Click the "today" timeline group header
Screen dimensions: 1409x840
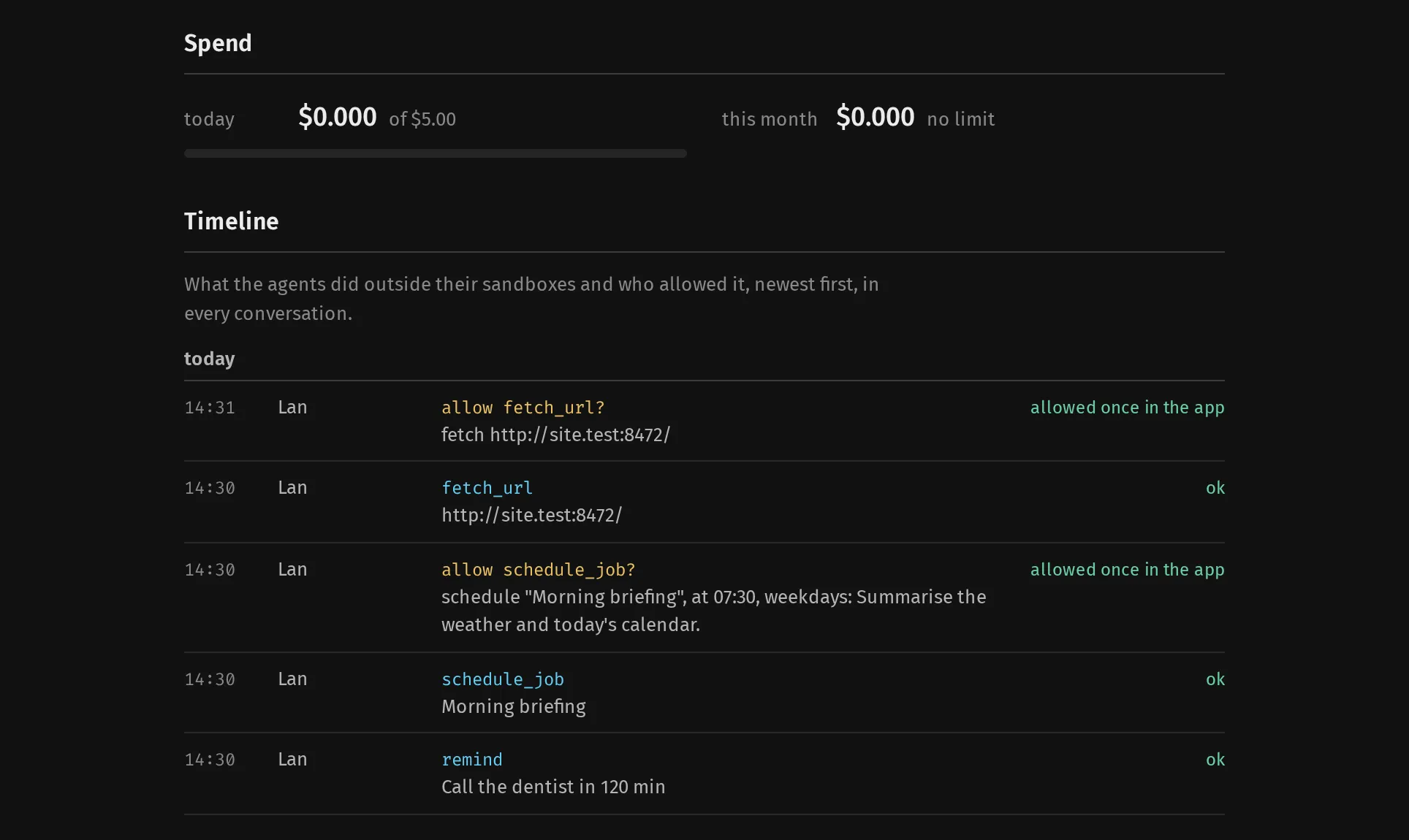(209, 359)
